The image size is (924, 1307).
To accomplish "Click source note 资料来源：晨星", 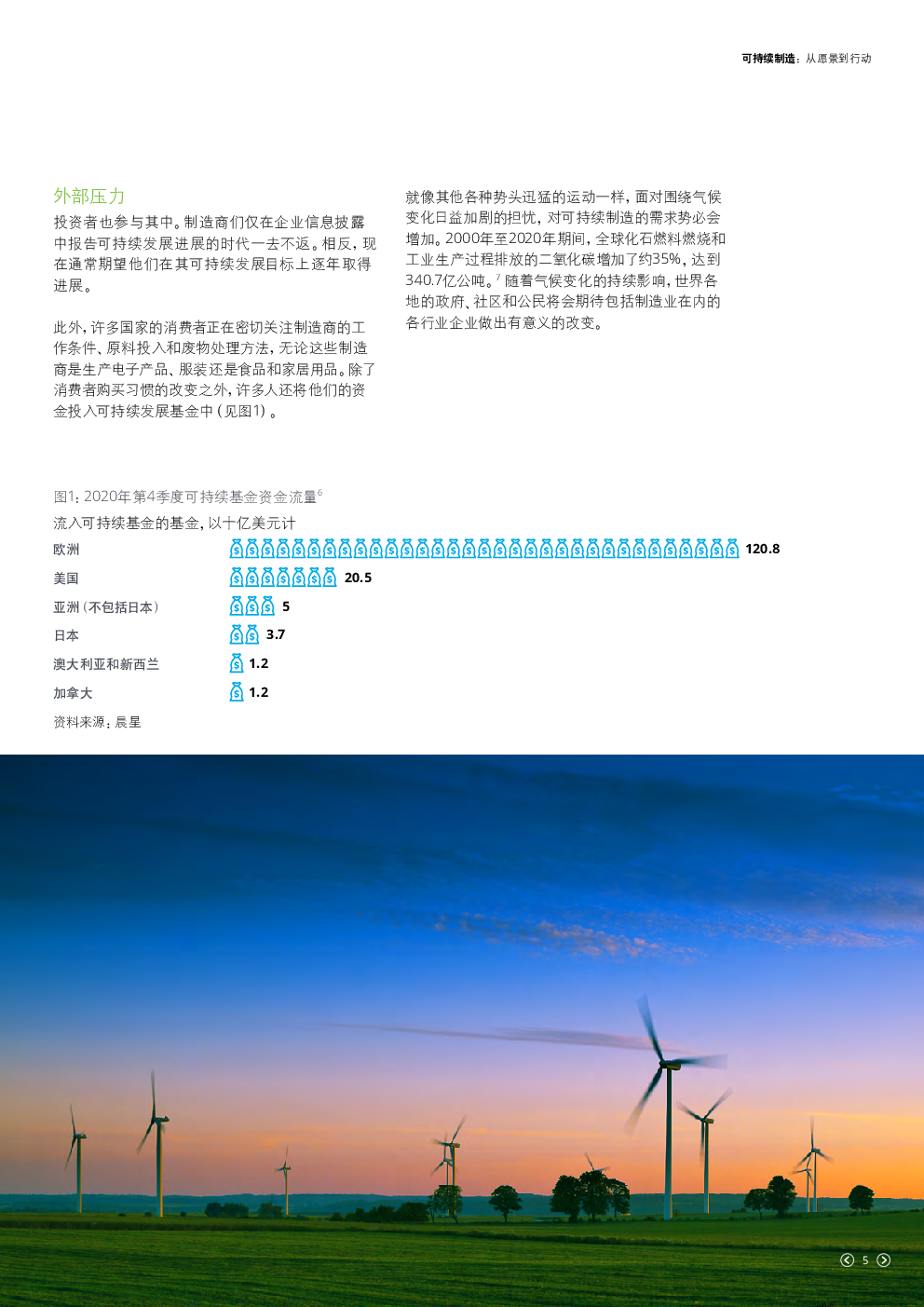I will [98, 722].
